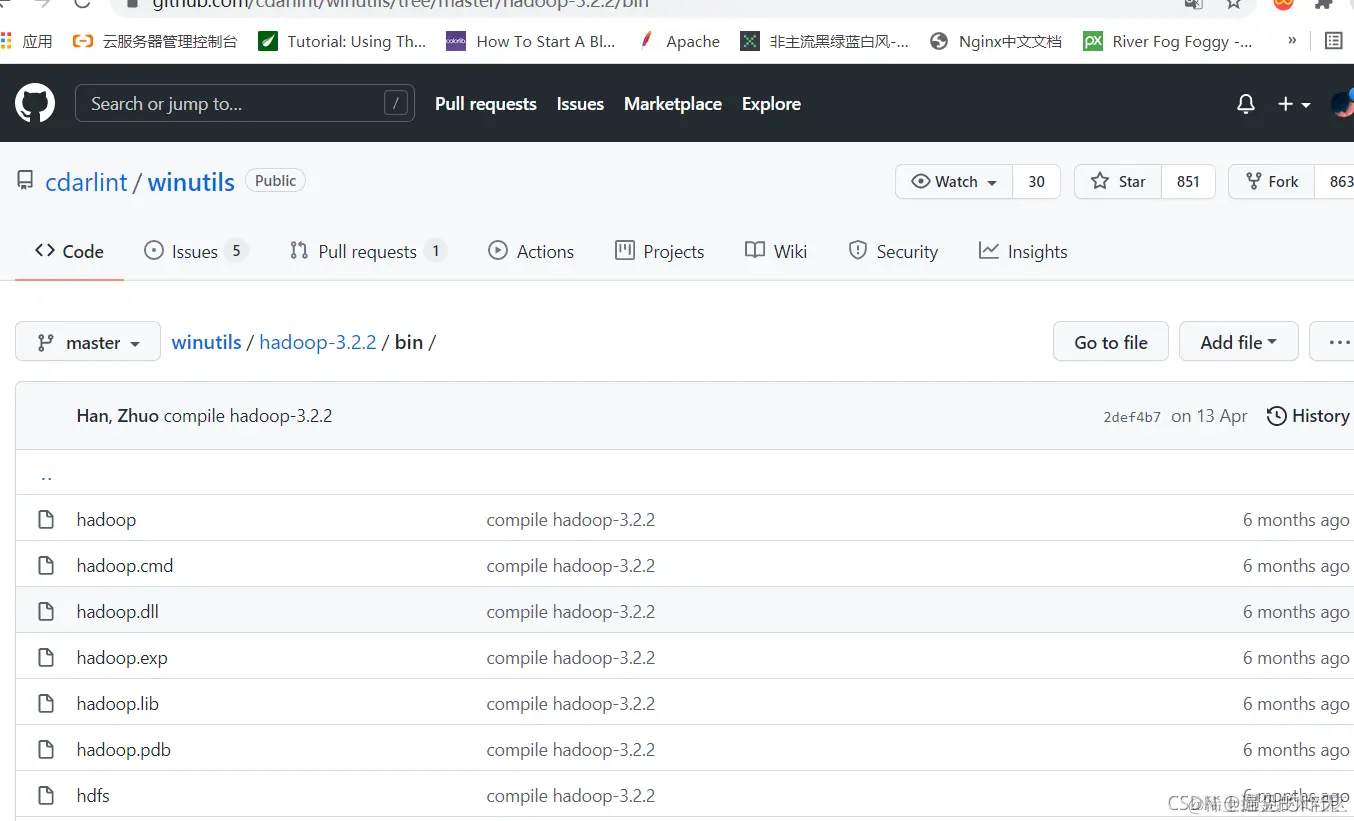This screenshot has width=1354, height=821.
Task: Go to Marketplace
Action: coord(673,104)
